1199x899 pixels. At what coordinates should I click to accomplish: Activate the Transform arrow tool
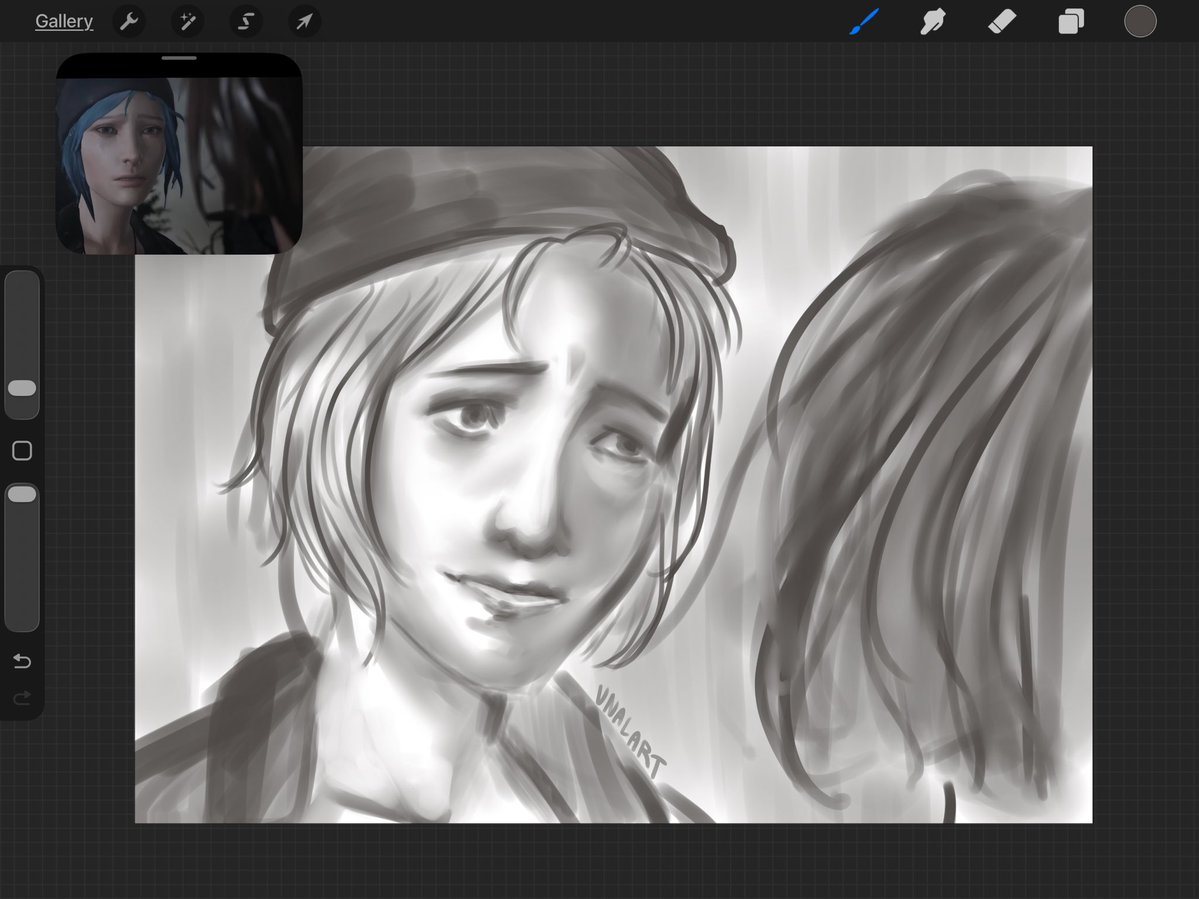pyautogui.click(x=304, y=21)
